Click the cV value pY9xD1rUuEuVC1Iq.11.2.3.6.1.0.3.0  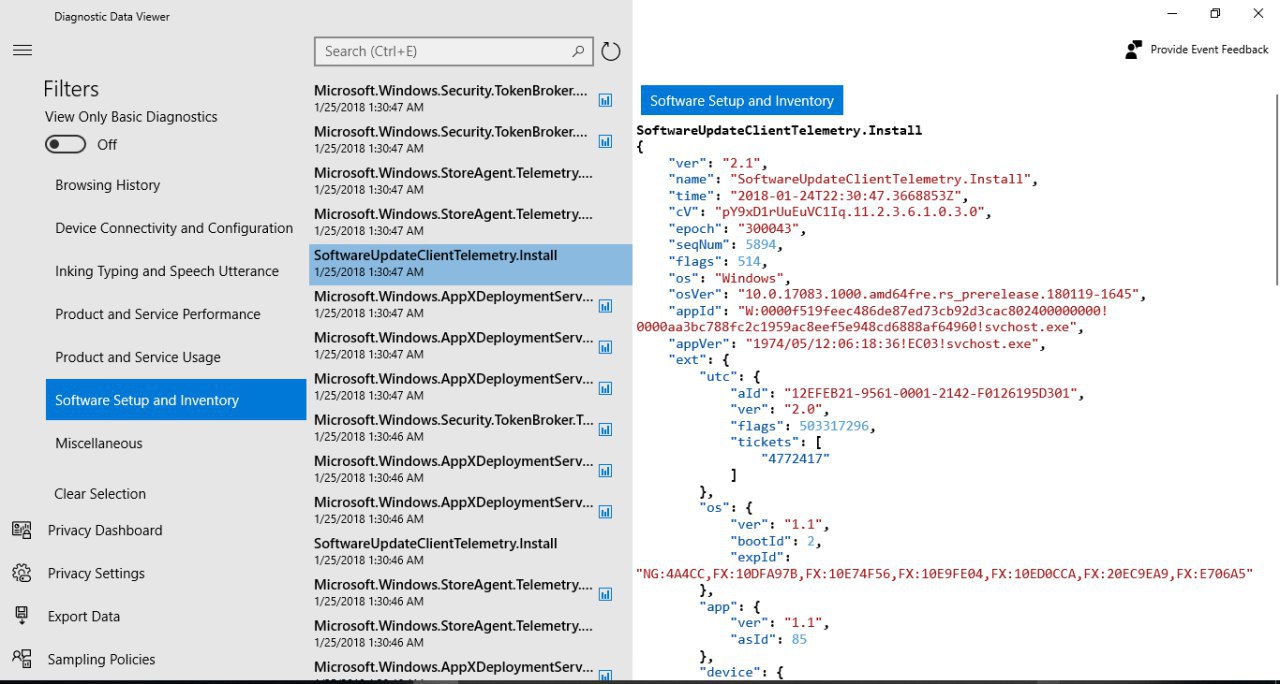[851, 211]
